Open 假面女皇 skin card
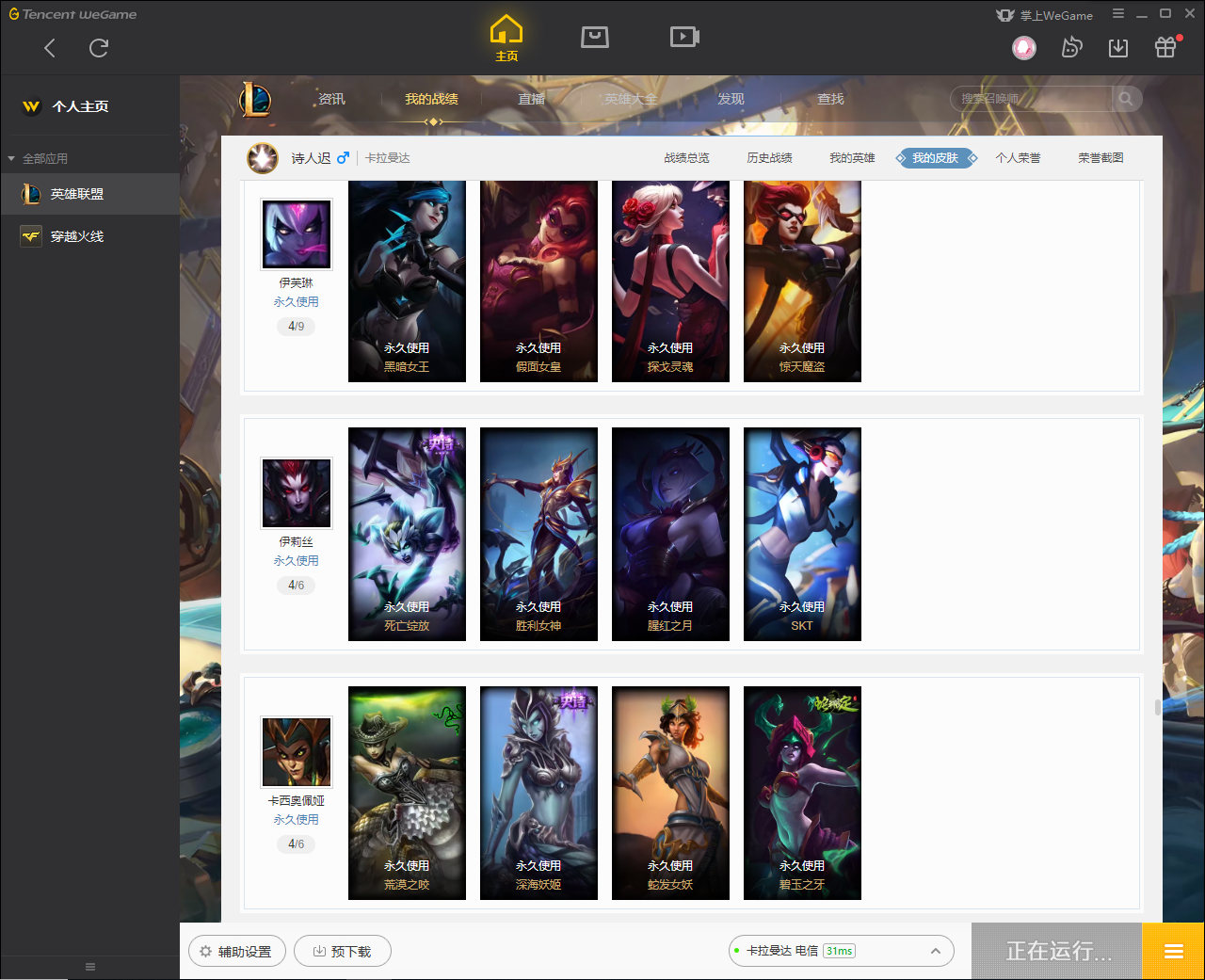 point(538,281)
